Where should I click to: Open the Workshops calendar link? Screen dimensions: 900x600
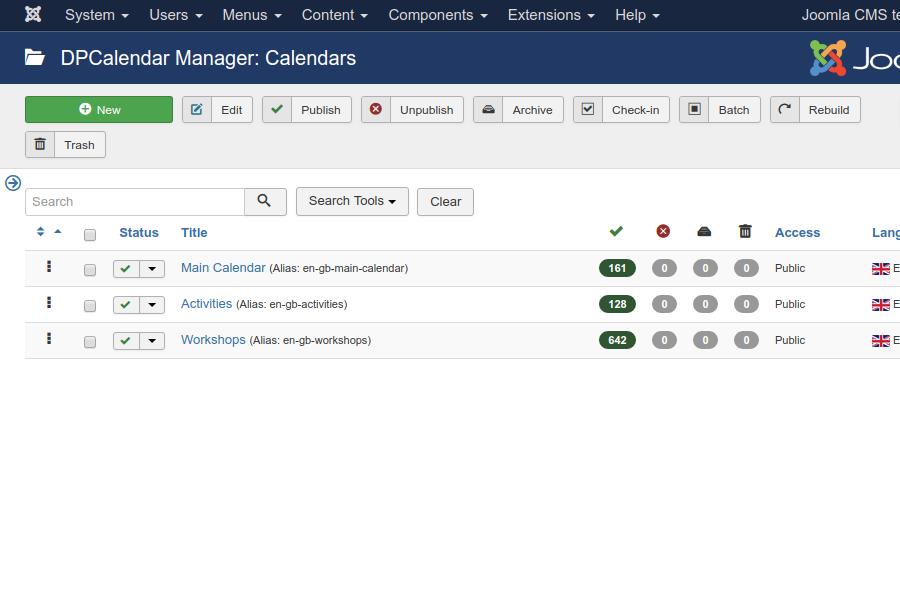[x=213, y=340]
